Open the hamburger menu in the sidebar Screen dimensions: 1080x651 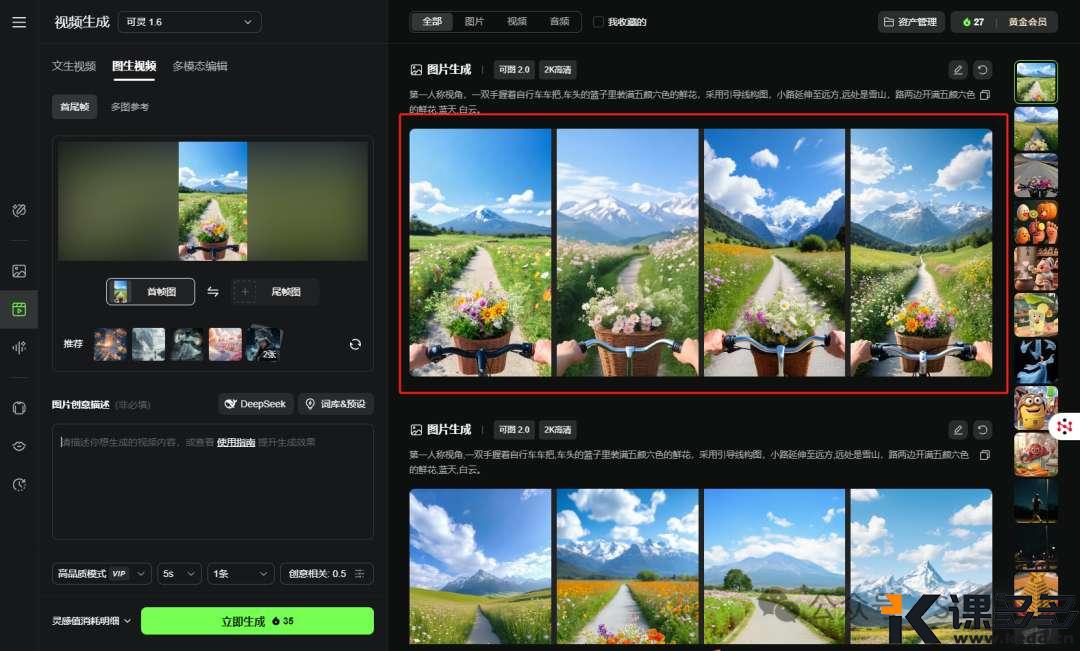[19, 22]
